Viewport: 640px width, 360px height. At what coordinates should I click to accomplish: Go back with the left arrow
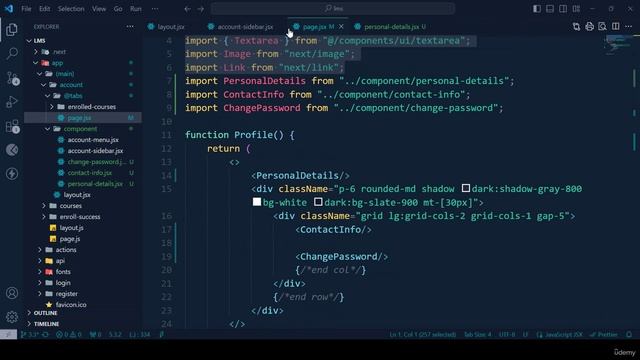pos(187,9)
